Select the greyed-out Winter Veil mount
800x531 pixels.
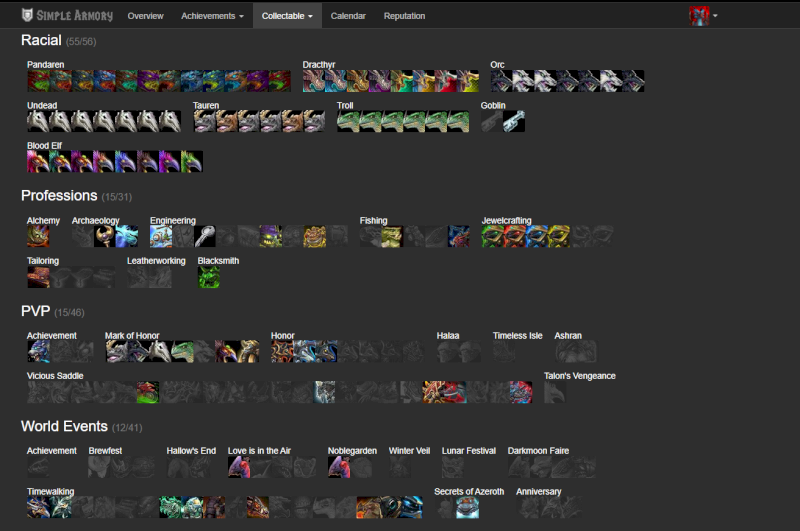[400, 467]
